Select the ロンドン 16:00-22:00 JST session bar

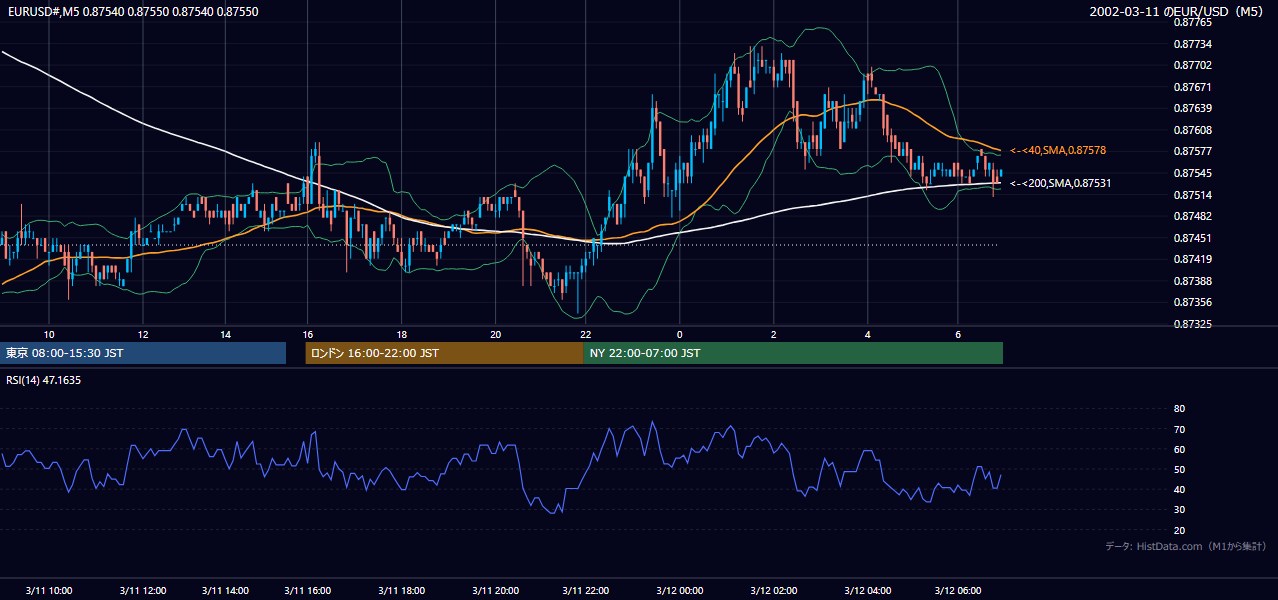pos(444,353)
